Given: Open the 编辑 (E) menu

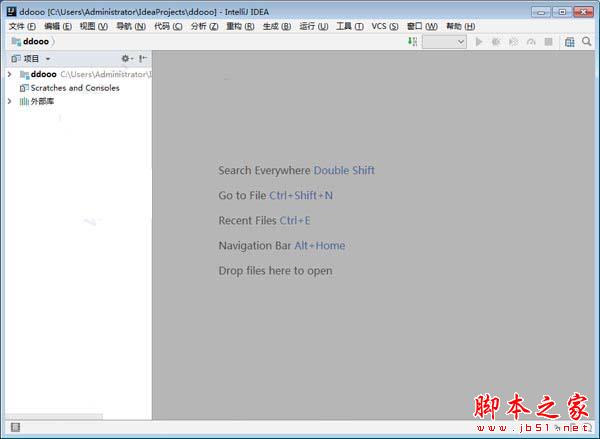Looking at the screenshot, I should pyautogui.click(x=58, y=26).
